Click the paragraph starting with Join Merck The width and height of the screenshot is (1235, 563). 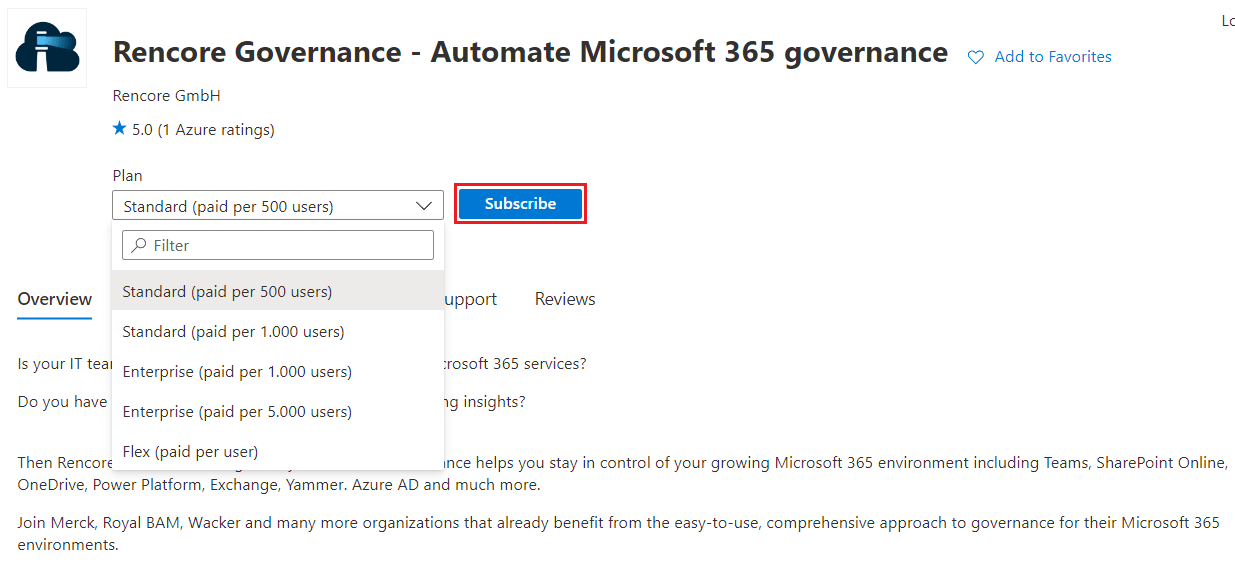pyautogui.click(x=618, y=534)
